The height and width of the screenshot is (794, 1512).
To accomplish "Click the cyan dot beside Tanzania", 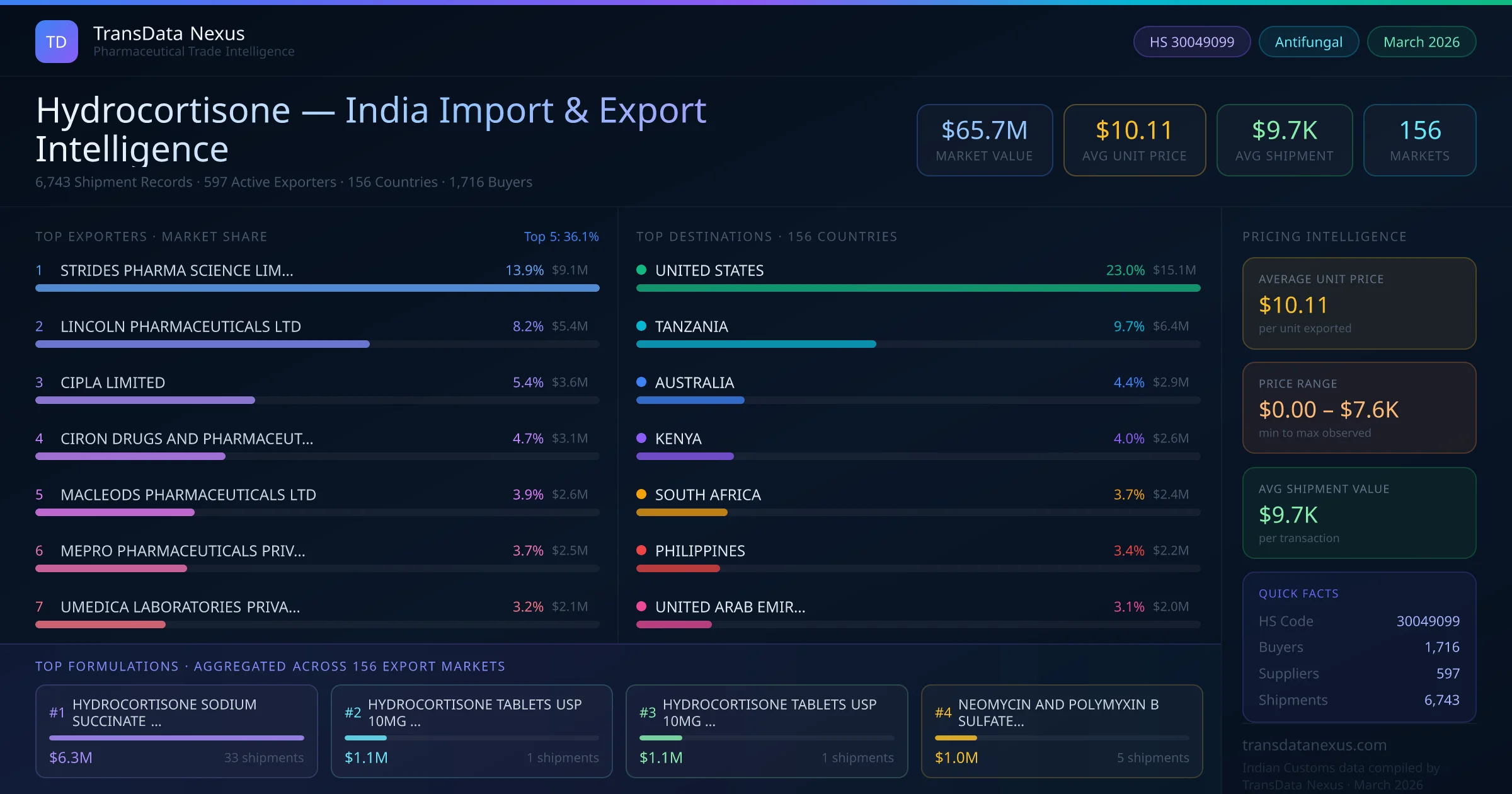I will (x=641, y=326).
